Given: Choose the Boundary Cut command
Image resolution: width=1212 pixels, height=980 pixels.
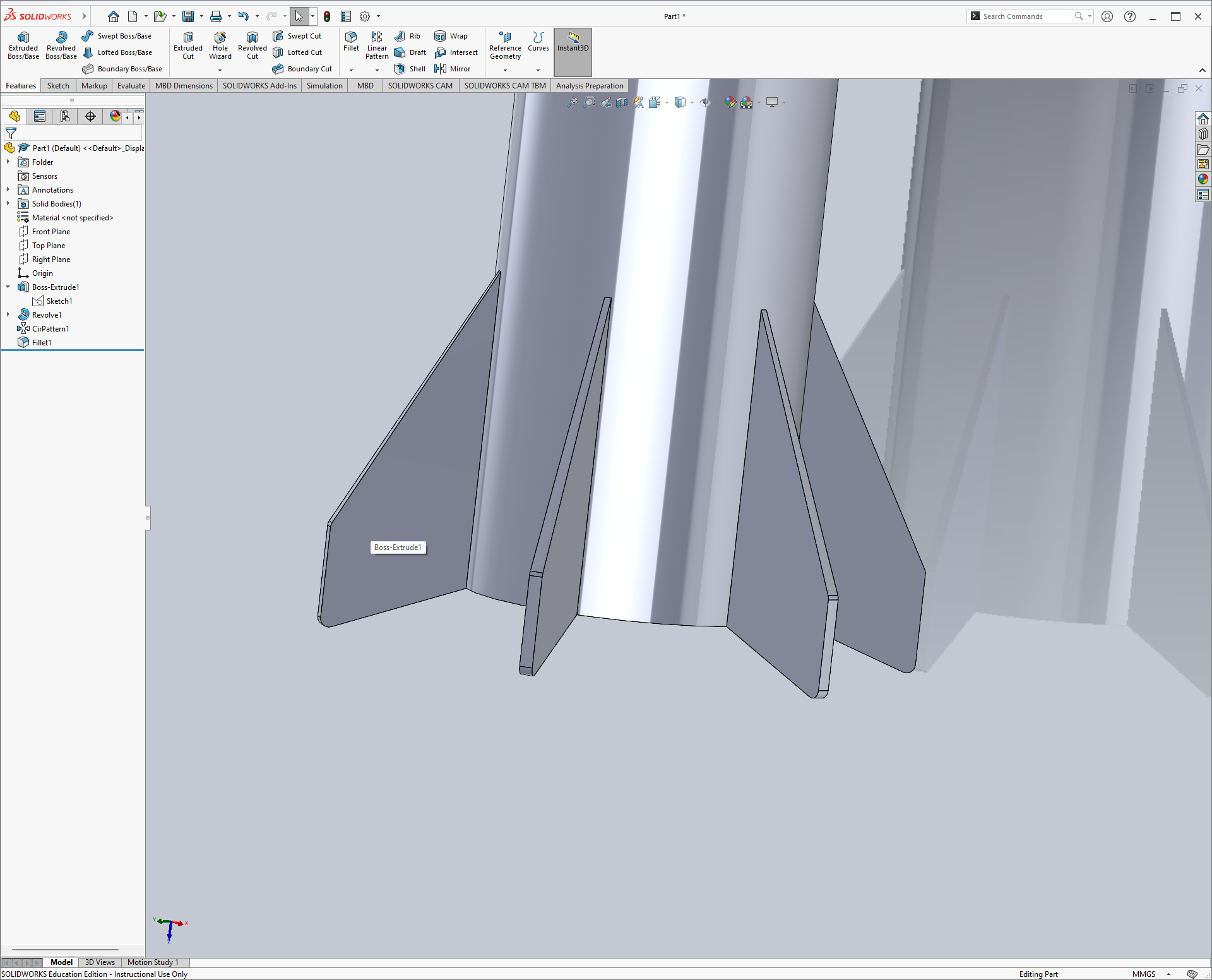Looking at the screenshot, I should (x=302, y=69).
